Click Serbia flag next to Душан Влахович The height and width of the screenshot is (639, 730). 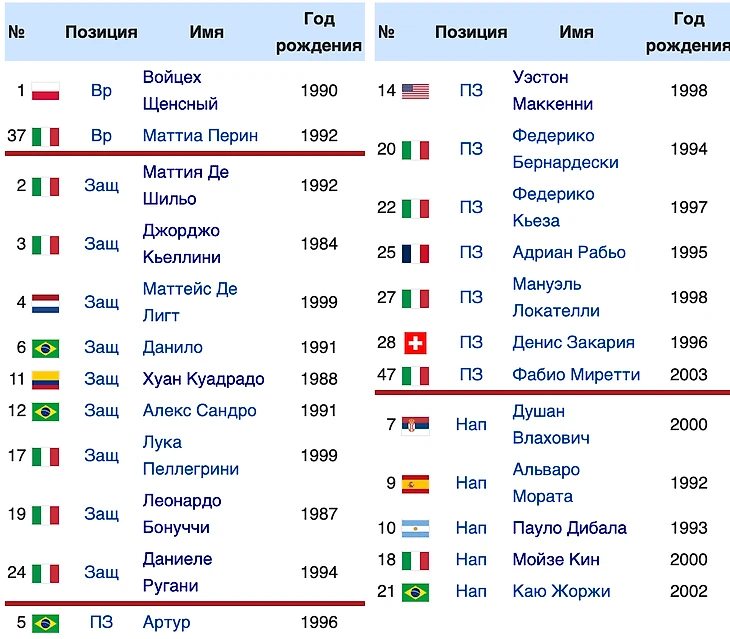tap(415, 425)
